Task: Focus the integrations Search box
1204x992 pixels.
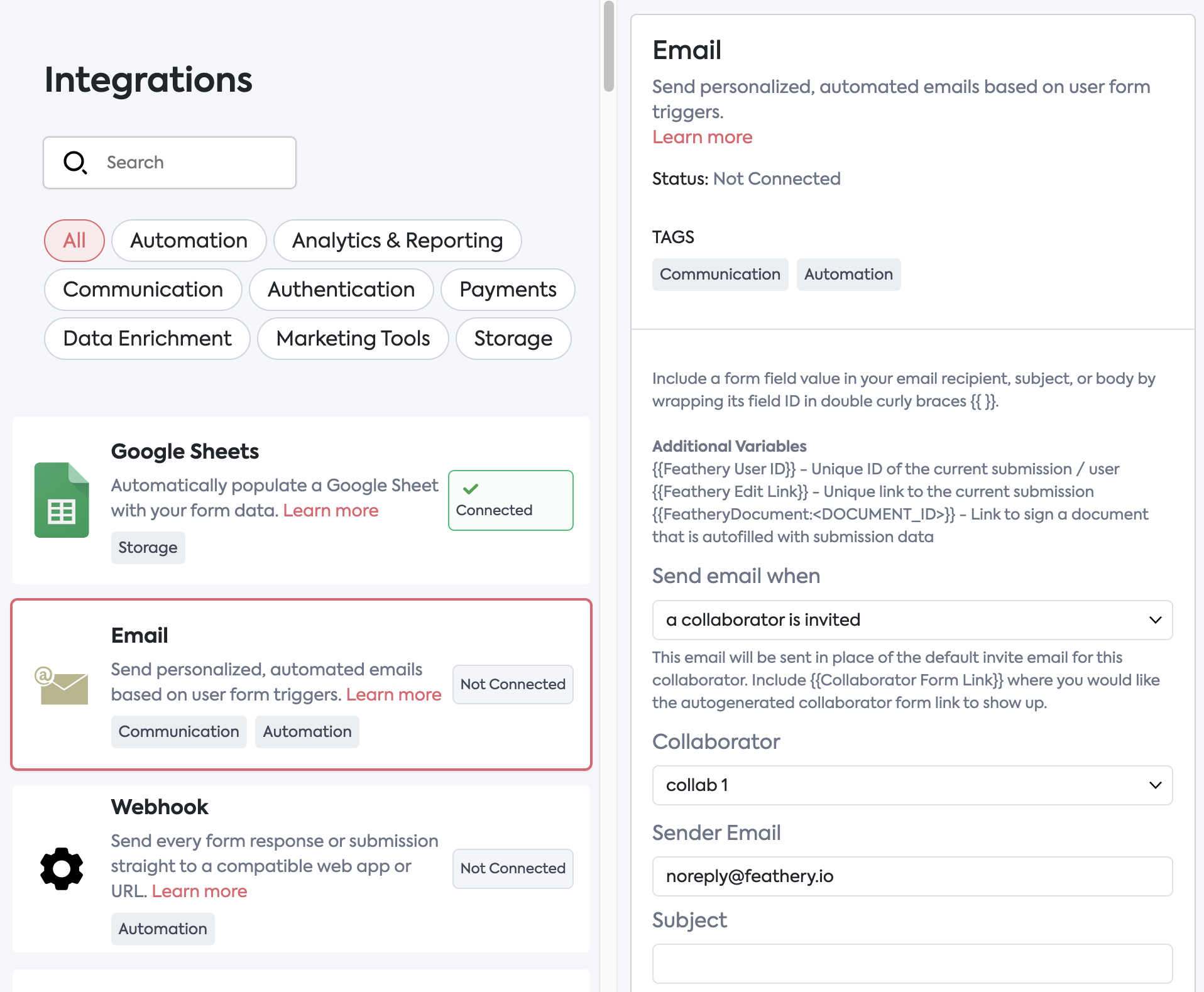Action: (189, 163)
